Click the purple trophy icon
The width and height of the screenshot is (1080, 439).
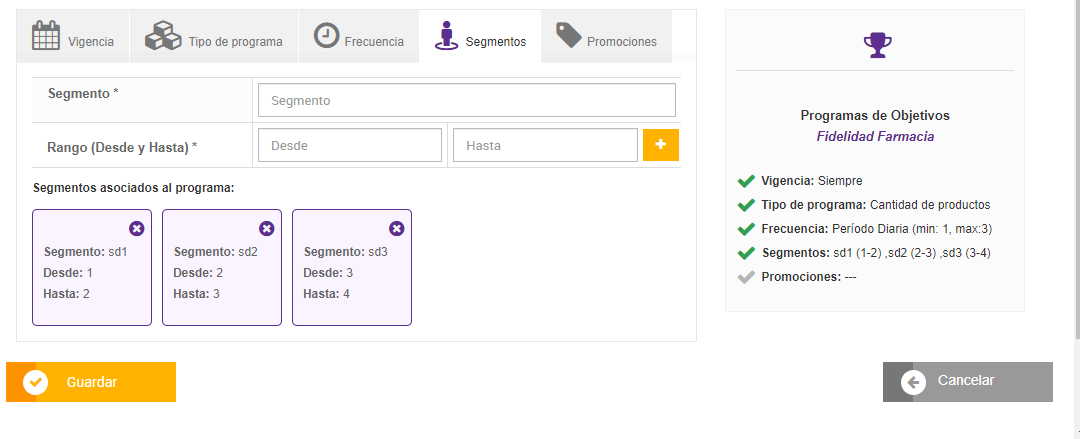[876, 43]
